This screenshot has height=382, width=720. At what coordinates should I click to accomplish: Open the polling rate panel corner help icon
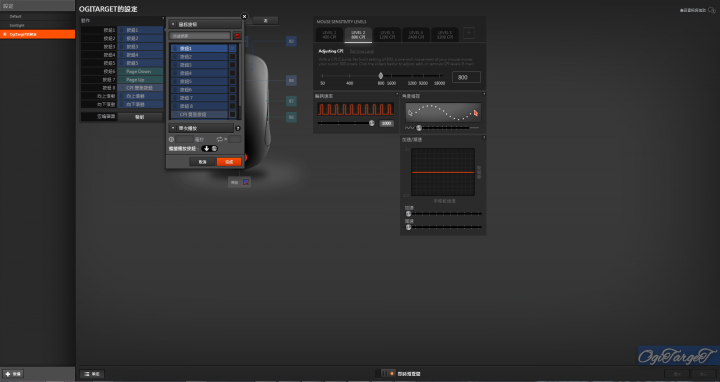[397, 94]
